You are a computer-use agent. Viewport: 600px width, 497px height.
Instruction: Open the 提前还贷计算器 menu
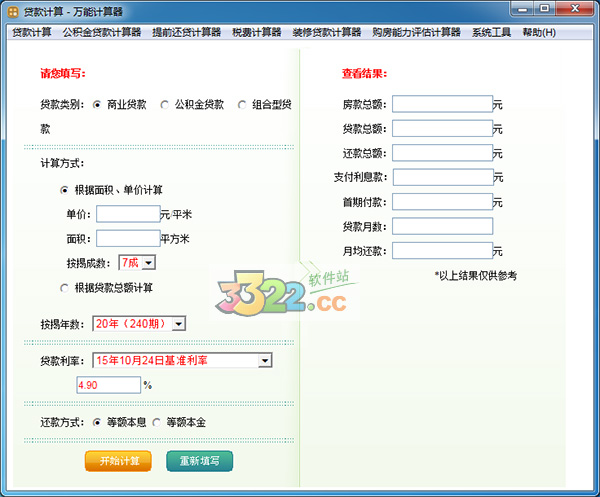[186, 33]
